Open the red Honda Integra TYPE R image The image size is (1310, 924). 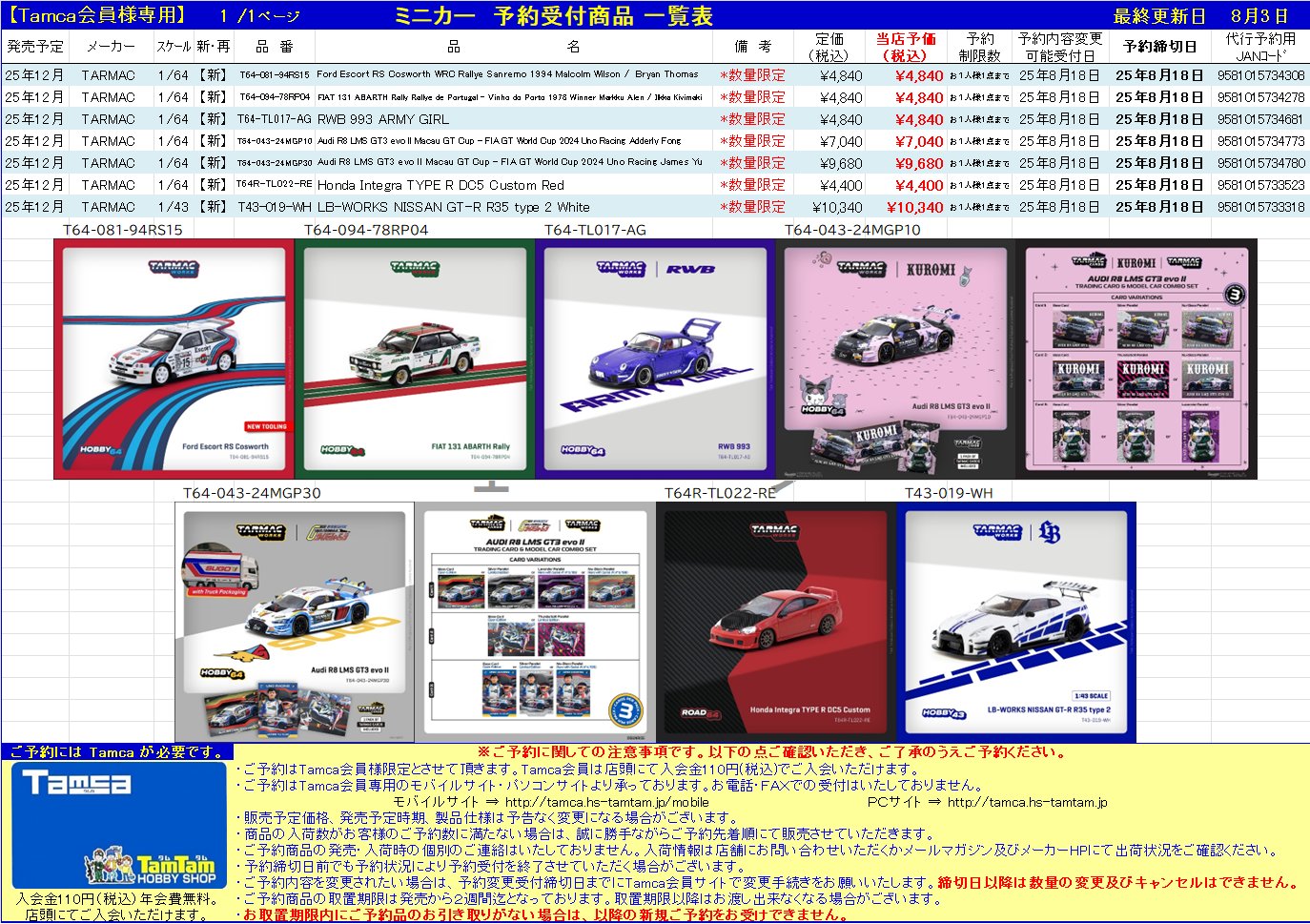[x=776, y=622]
